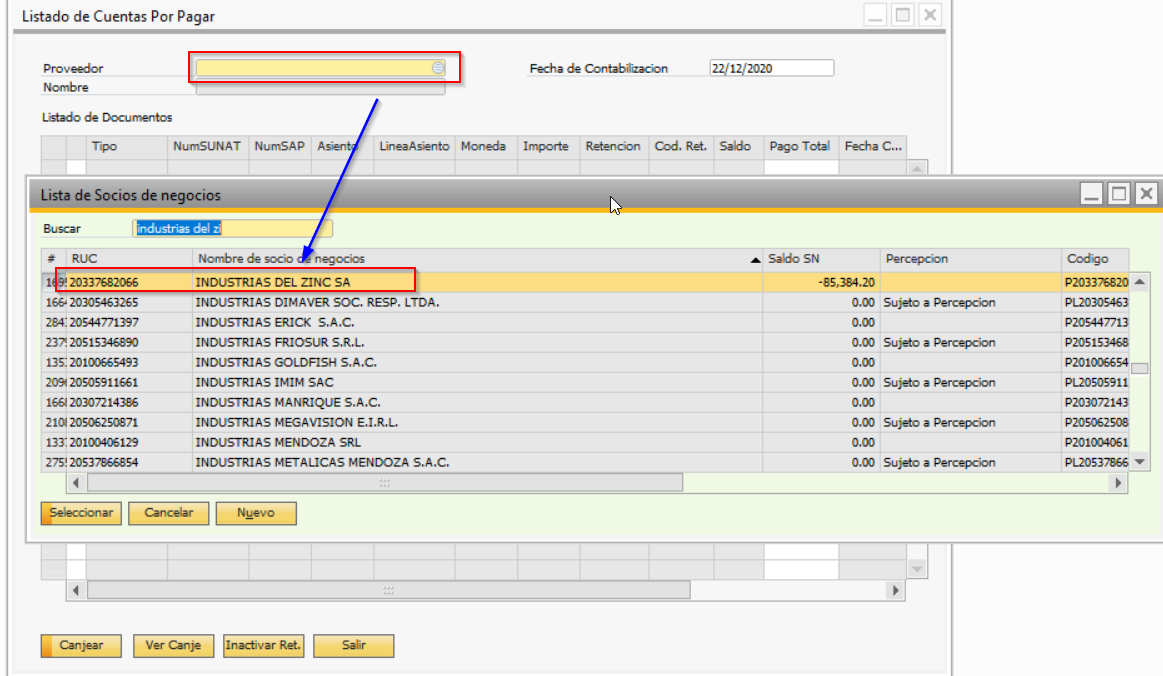The width and height of the screenshot is (1163, 676).
Task: Close the Listado de Cuentas Por Pagar window
Action: pyautogui.click(x=930, y=15)
